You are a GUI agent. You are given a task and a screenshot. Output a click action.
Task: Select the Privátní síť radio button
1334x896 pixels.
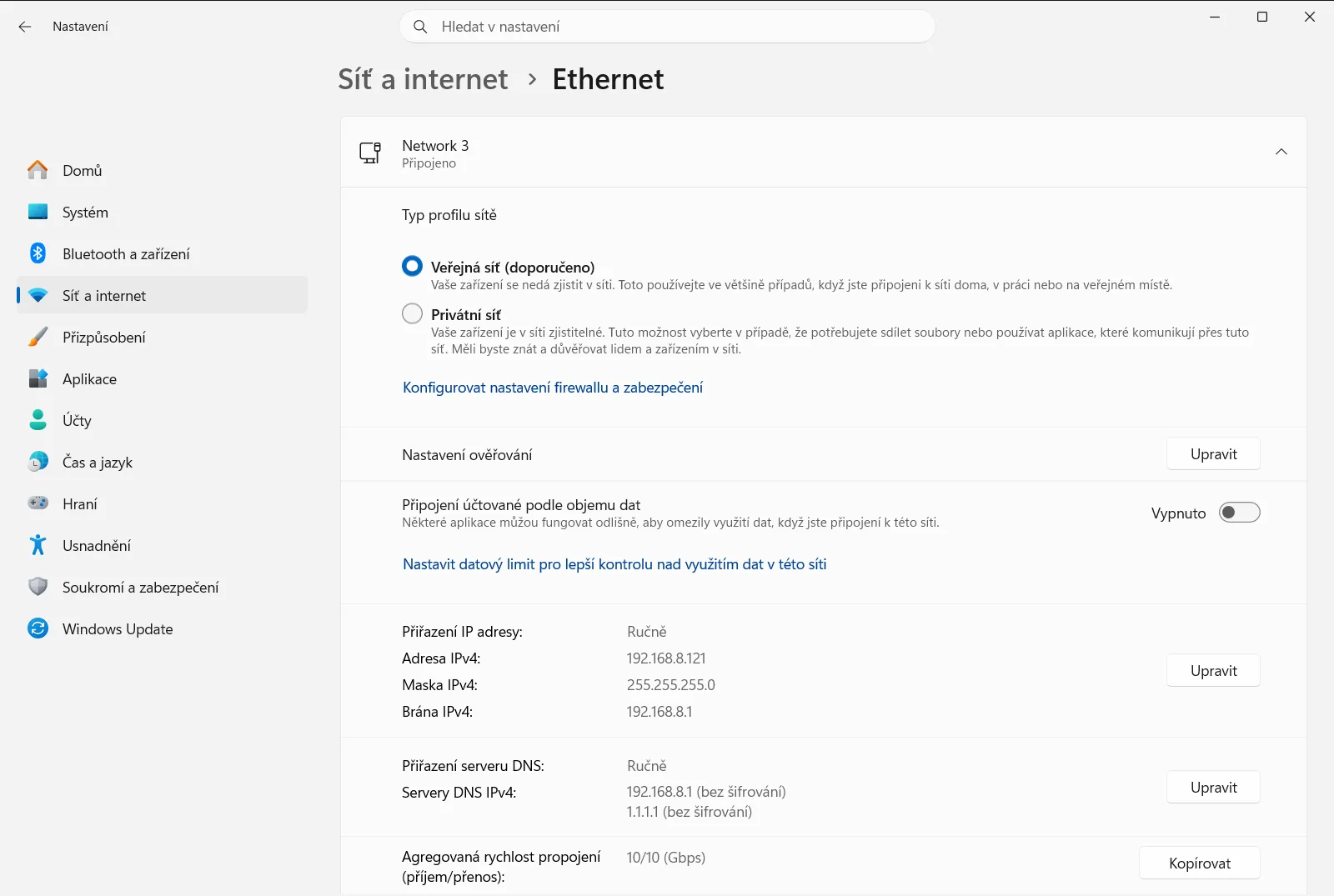click(x=412, y=313)
